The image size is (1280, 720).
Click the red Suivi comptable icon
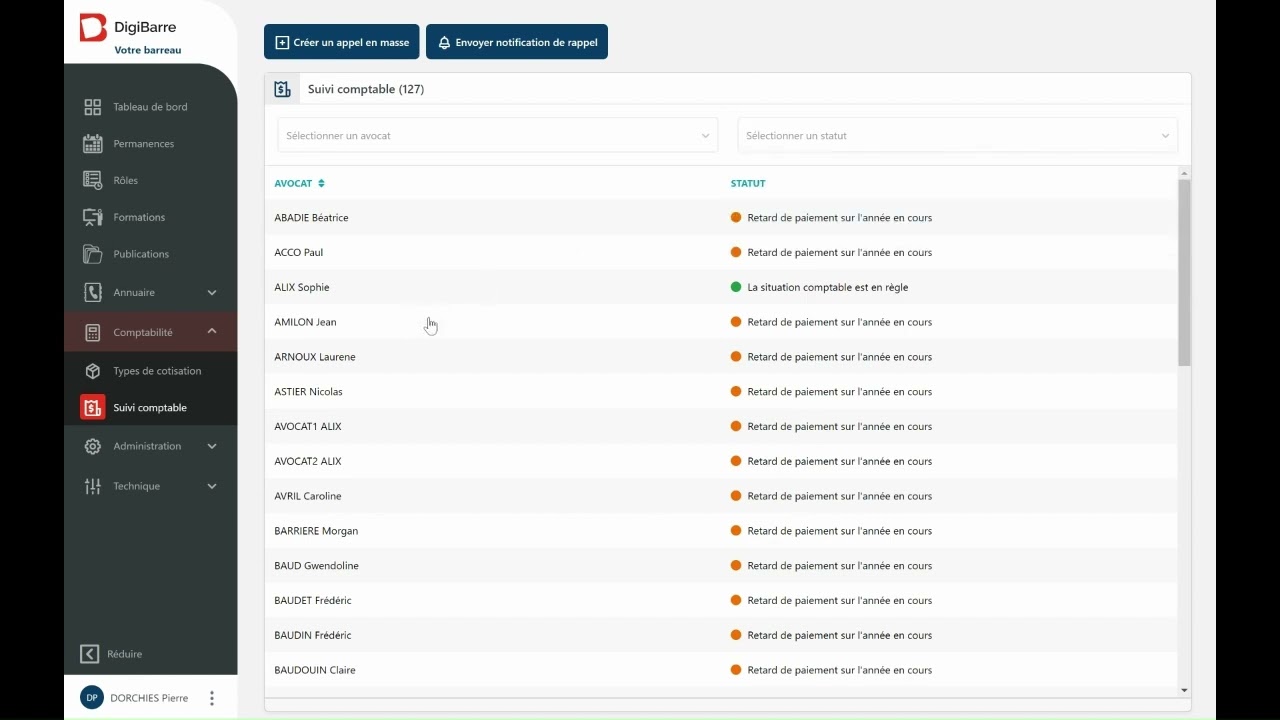[93, 408]
